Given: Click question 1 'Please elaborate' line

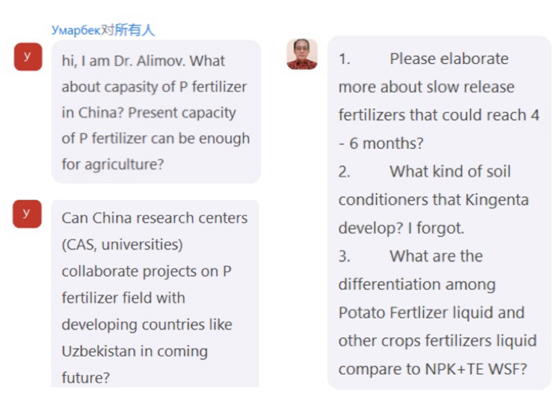Looking at the screenshot, I should [x=423, y=59].
